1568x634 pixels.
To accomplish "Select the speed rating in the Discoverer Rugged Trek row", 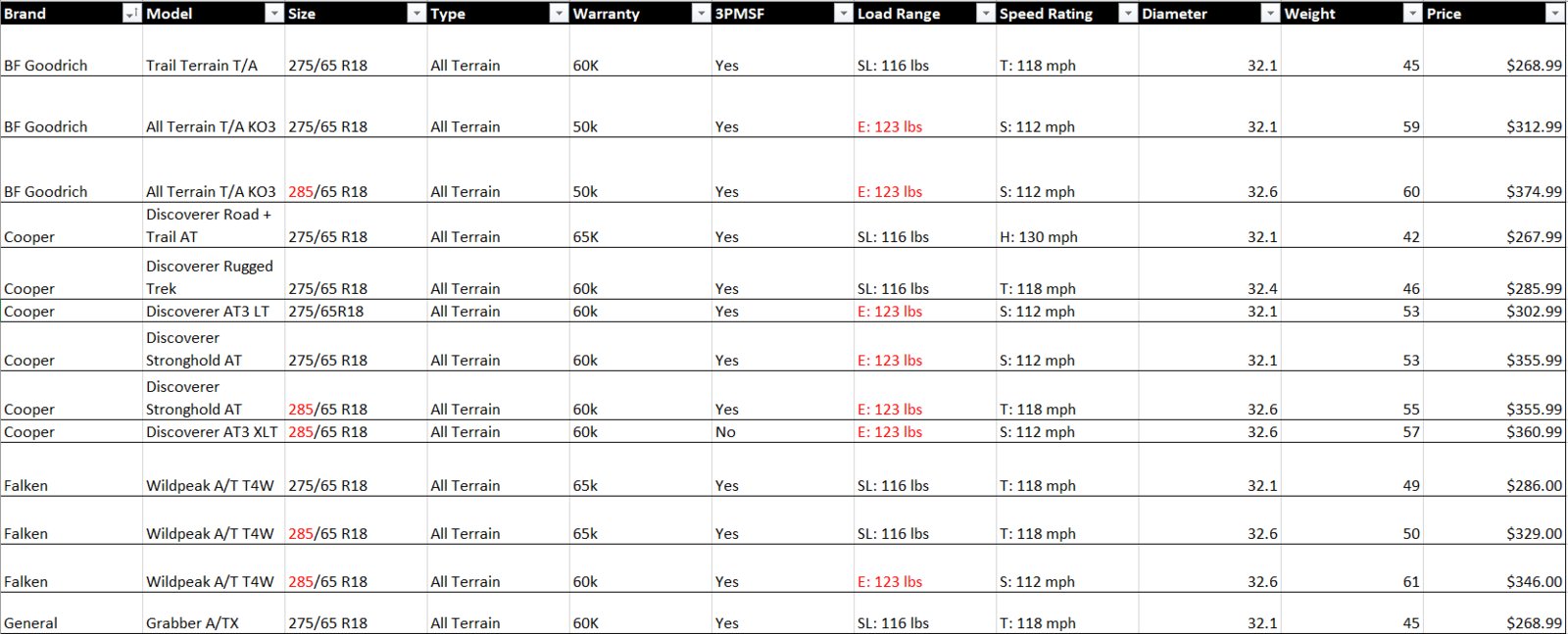I will coord(1067,273).
